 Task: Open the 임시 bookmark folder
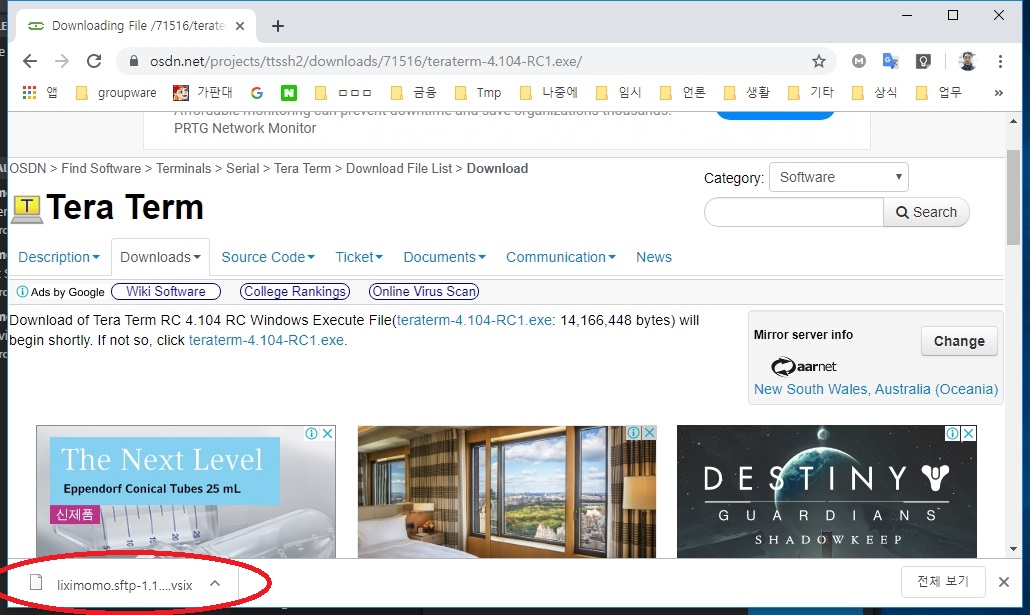pyautogui.click(x=619, y=93)
